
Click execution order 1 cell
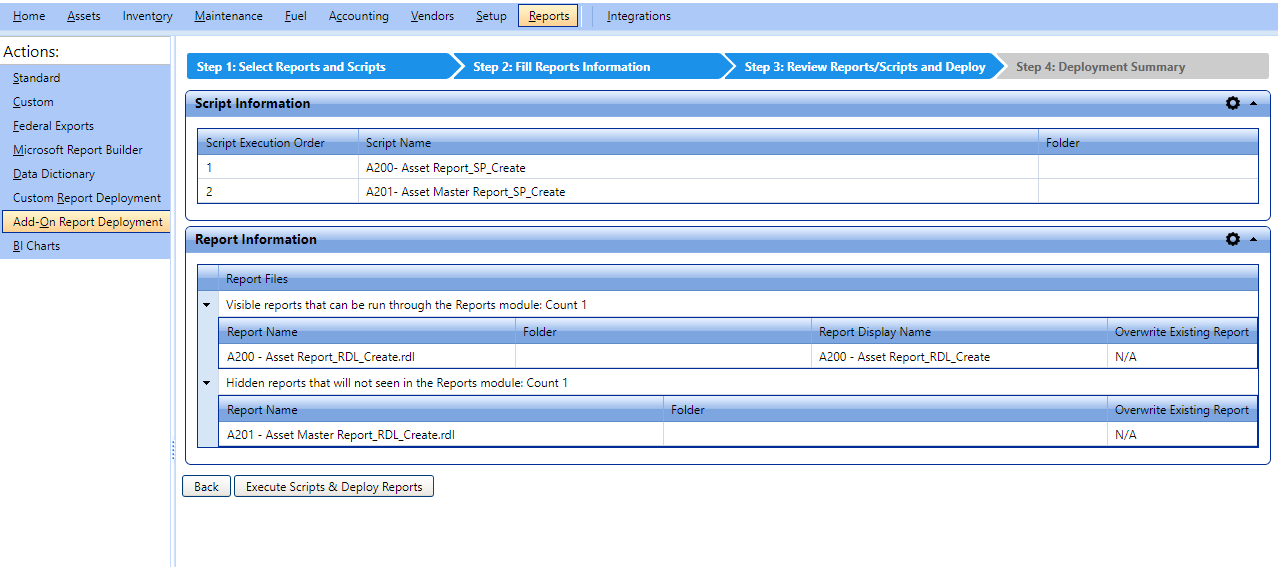pos(278,167)
